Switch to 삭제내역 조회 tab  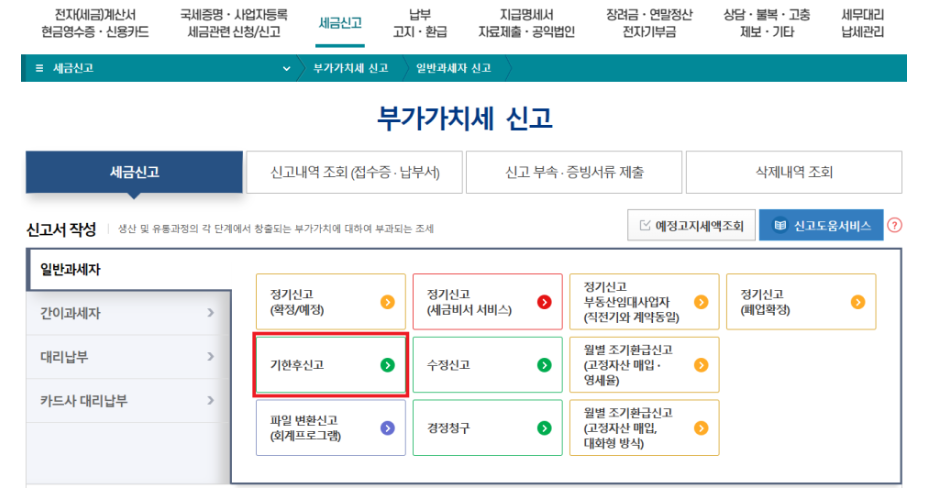point(794,172)
